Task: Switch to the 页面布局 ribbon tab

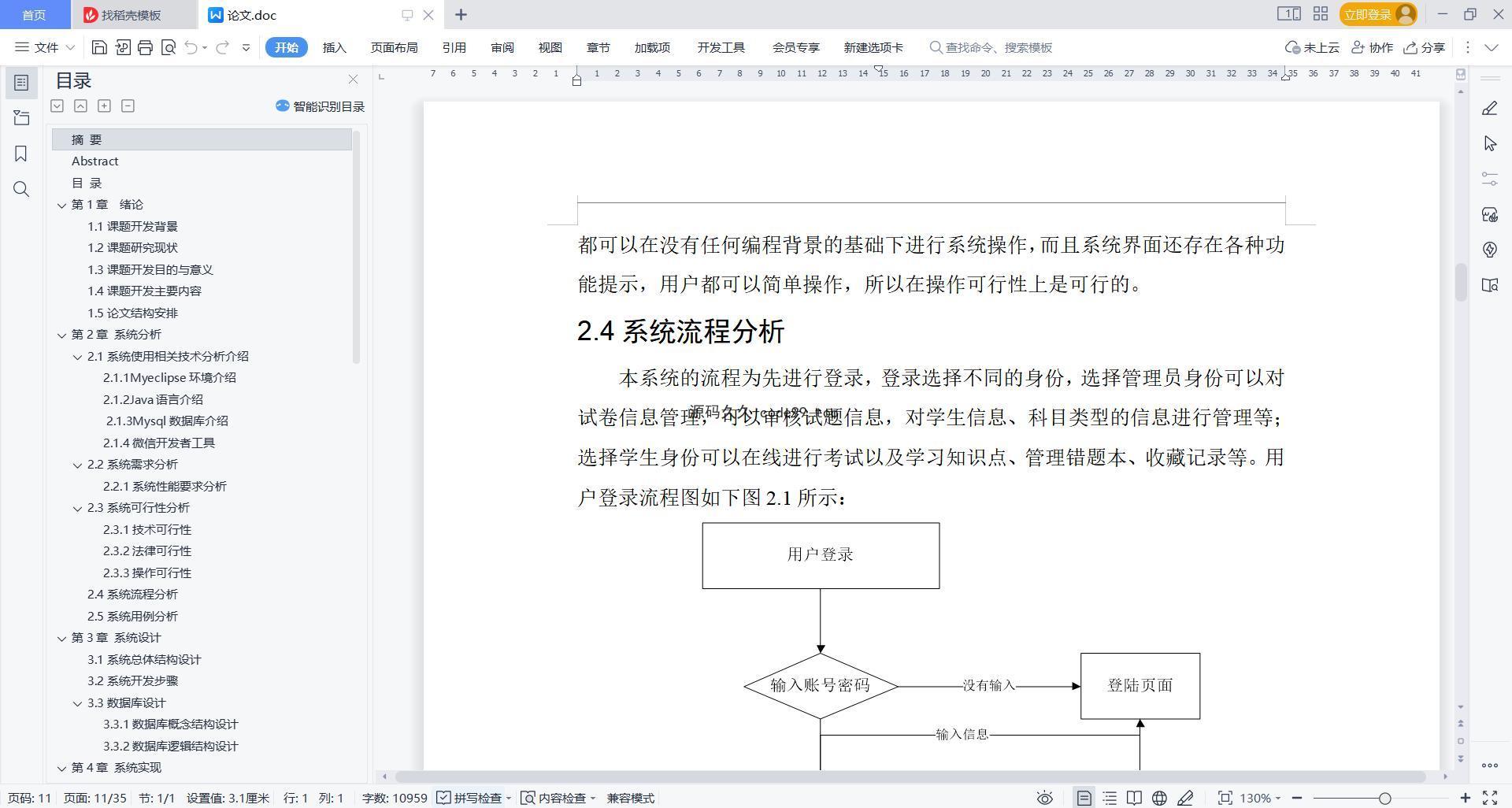Action: pos(394,47)
